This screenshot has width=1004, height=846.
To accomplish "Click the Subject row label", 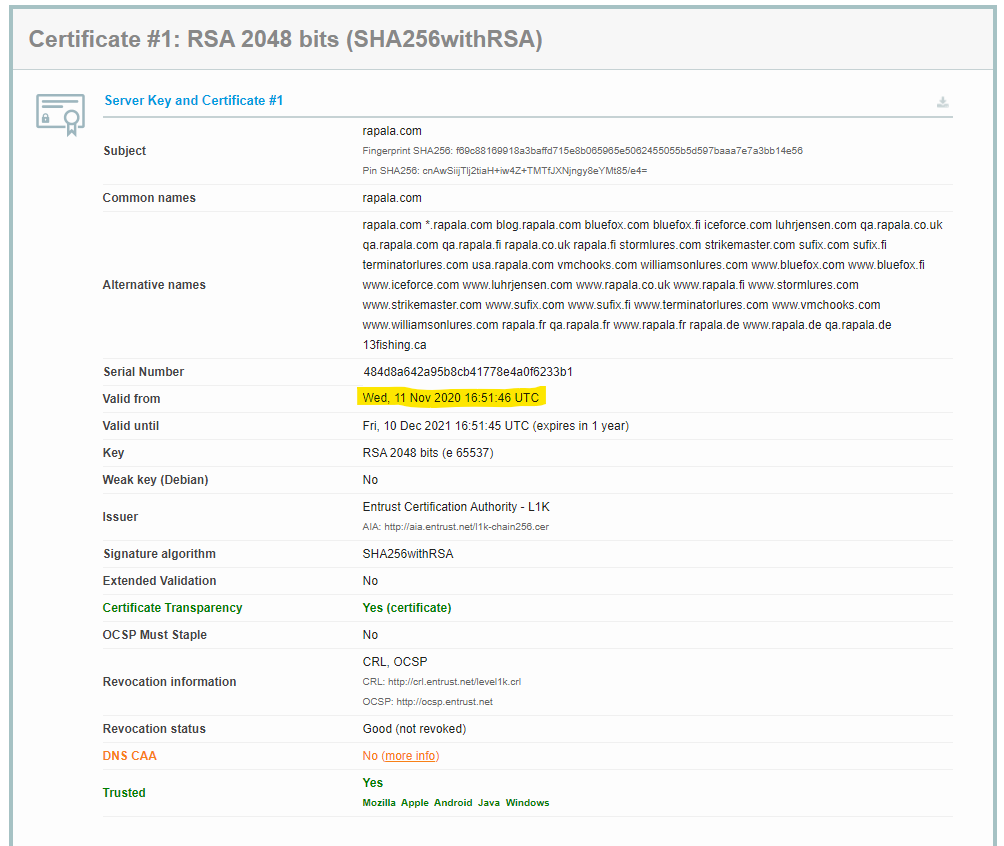I will point(125,150).
